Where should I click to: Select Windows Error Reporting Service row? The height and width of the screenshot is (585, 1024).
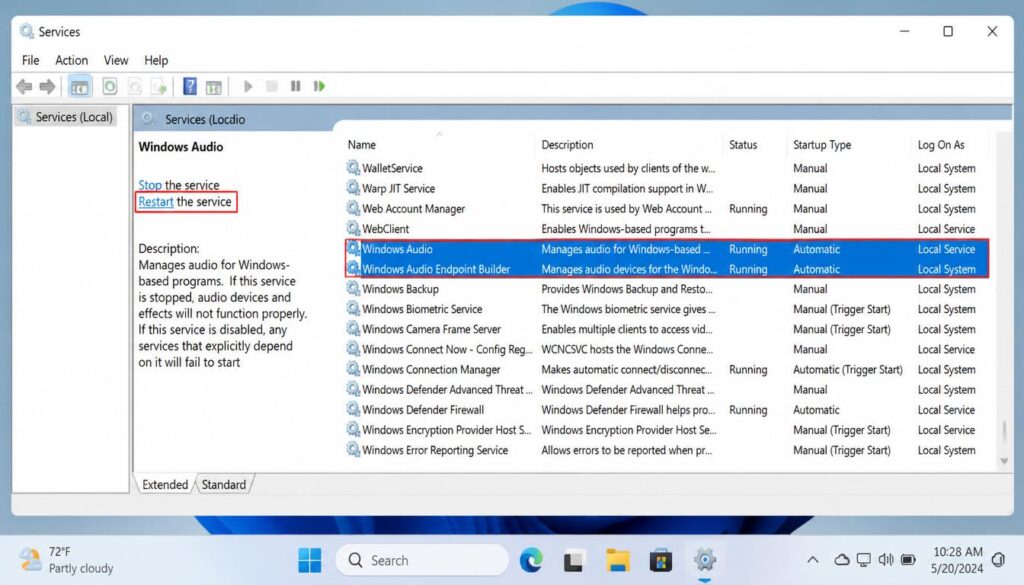click(x=667, y=450)
